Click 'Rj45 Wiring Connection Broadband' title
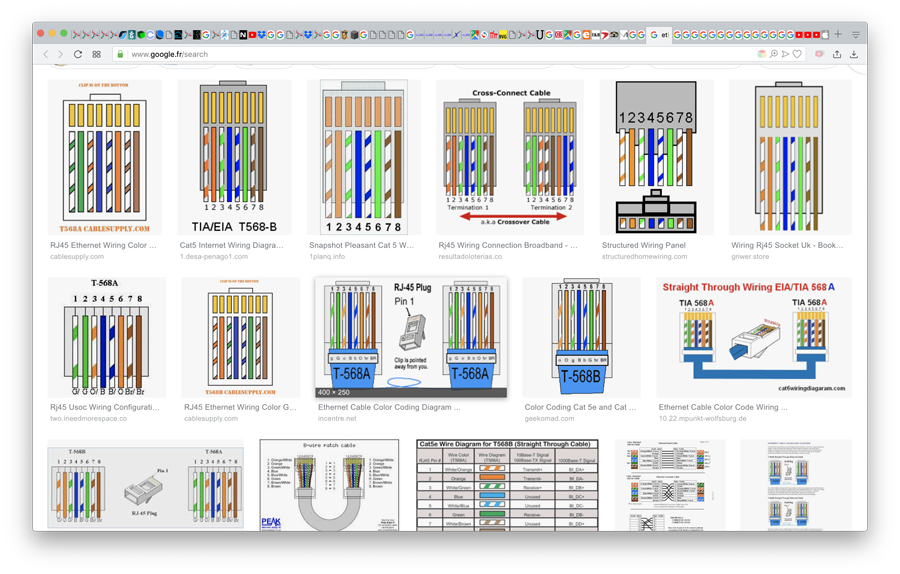The width and height of the screenshot is (900, 574). 508,245
